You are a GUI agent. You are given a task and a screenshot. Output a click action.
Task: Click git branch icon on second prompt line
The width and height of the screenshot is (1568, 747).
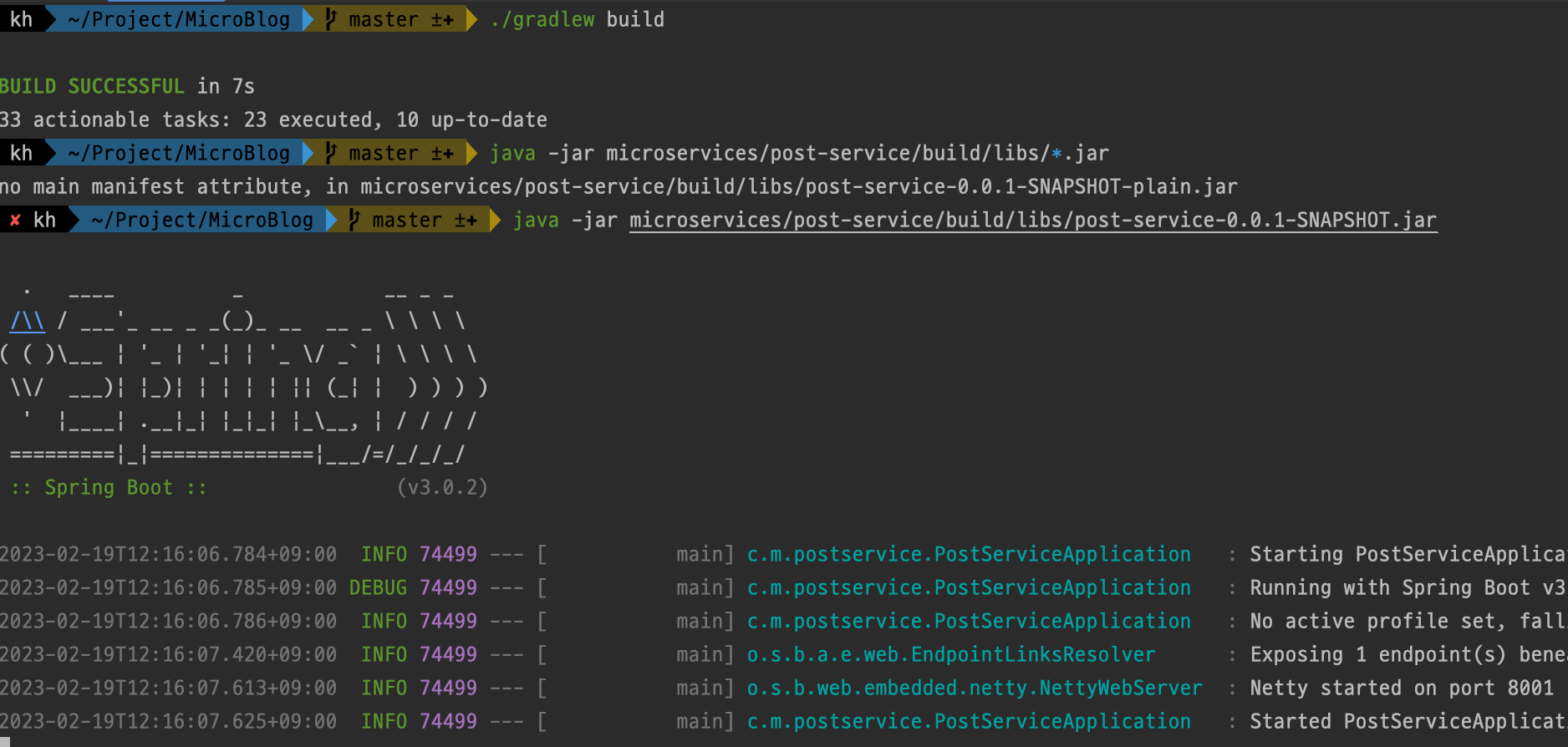pos(331,153)
